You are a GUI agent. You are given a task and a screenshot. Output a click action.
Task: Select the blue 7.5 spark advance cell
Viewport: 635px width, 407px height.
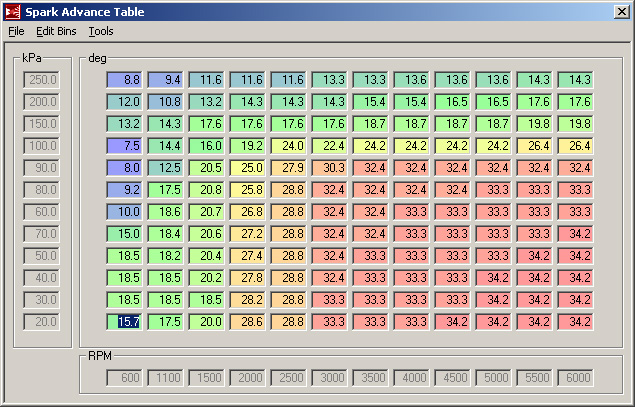click(x=127, y=146)
